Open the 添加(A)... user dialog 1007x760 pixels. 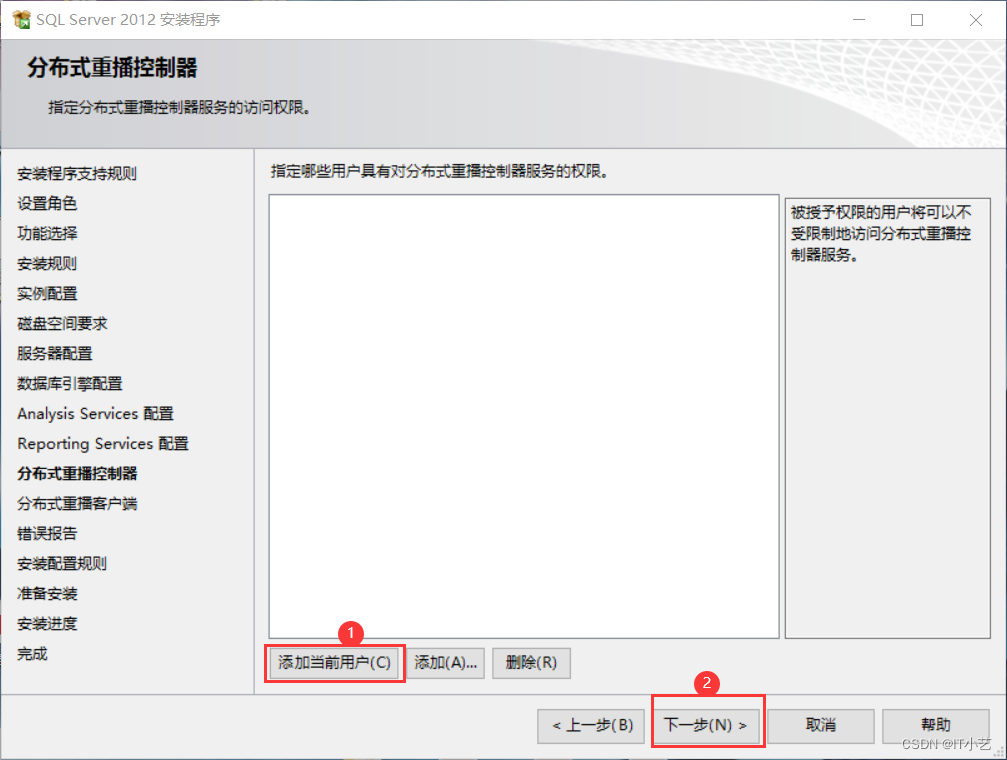[x=446, y=662]
